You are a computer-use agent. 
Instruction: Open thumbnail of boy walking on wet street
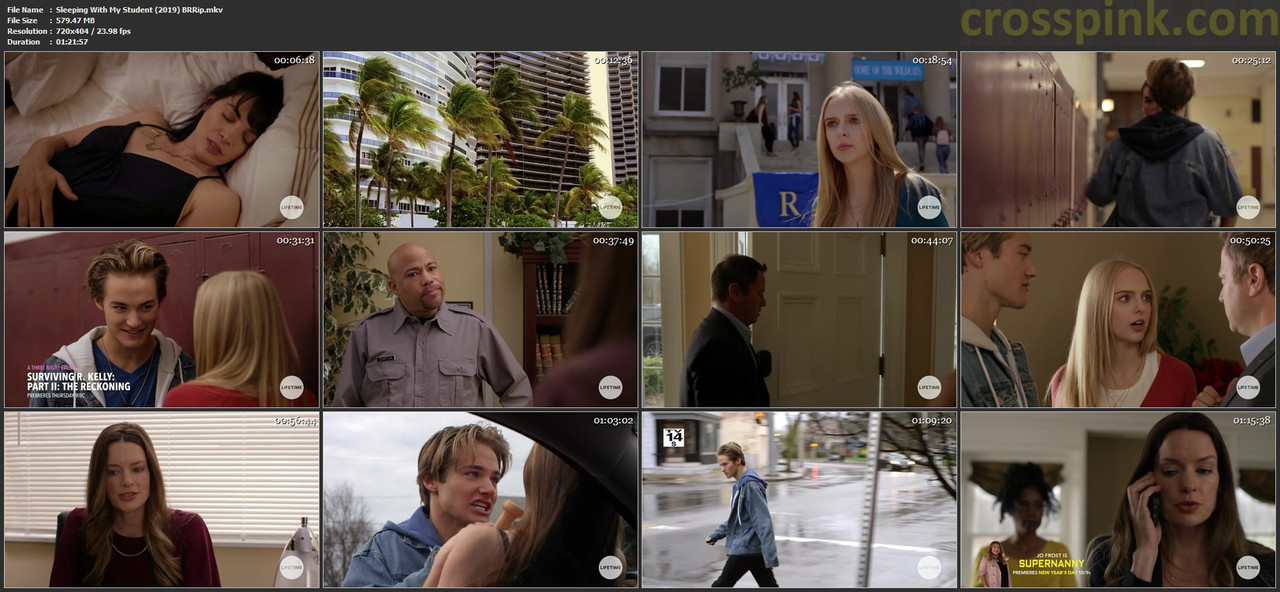point(799,499)
